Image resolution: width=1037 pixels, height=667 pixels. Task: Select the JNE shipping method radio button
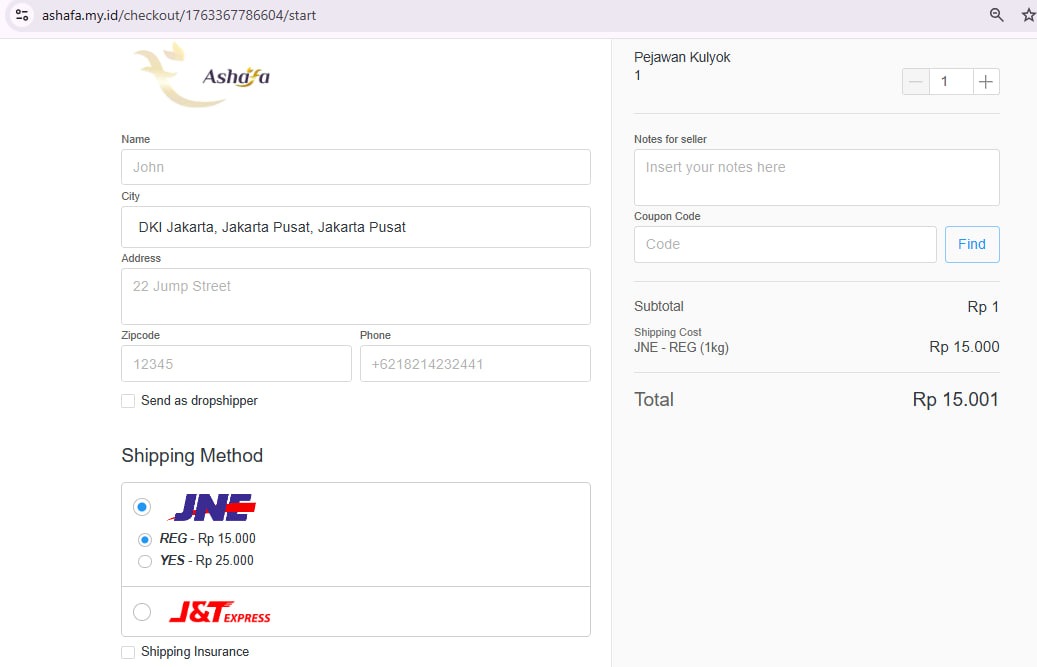(x=142, y=508)
